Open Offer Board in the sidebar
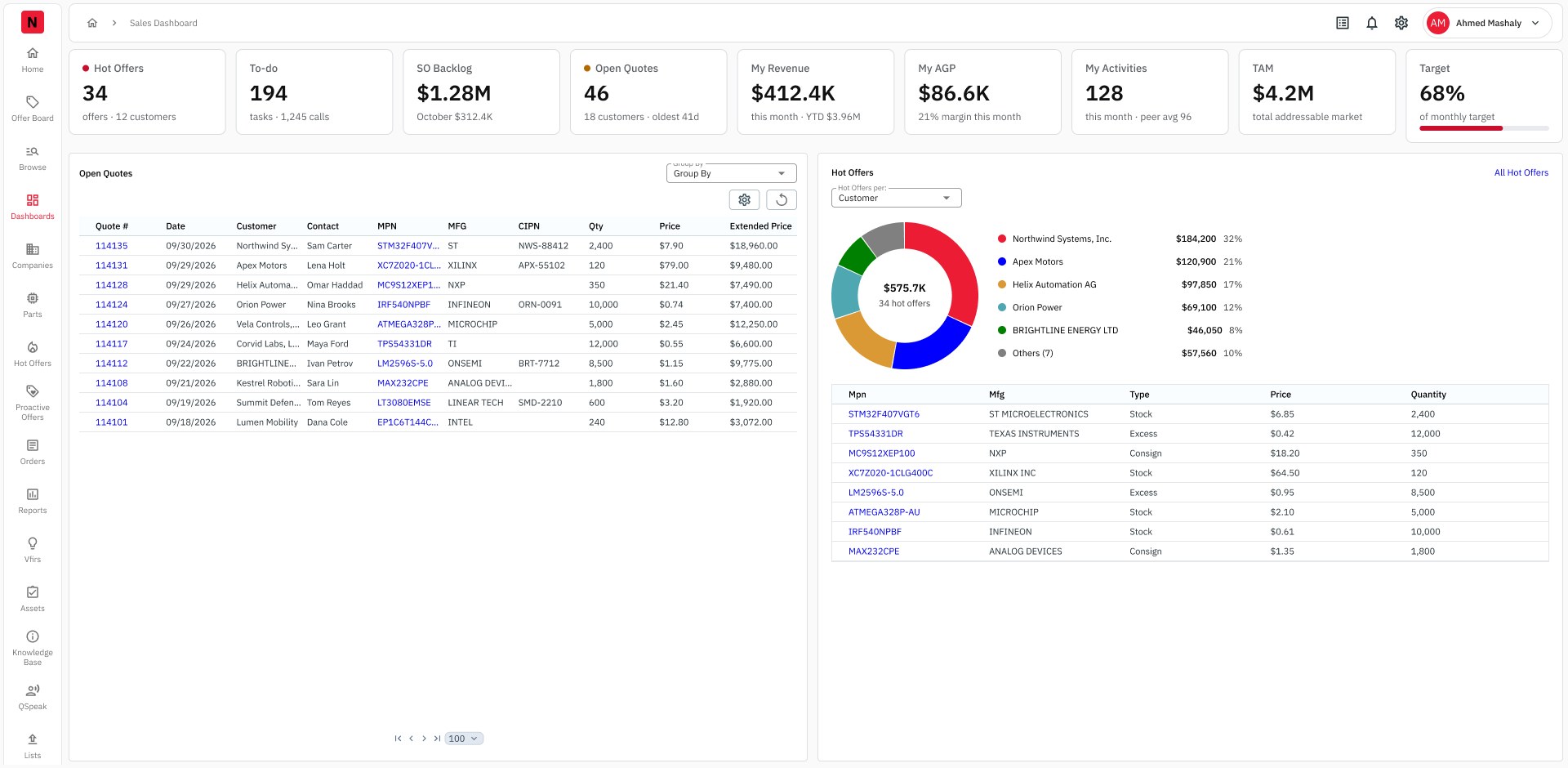 point(33,109)
